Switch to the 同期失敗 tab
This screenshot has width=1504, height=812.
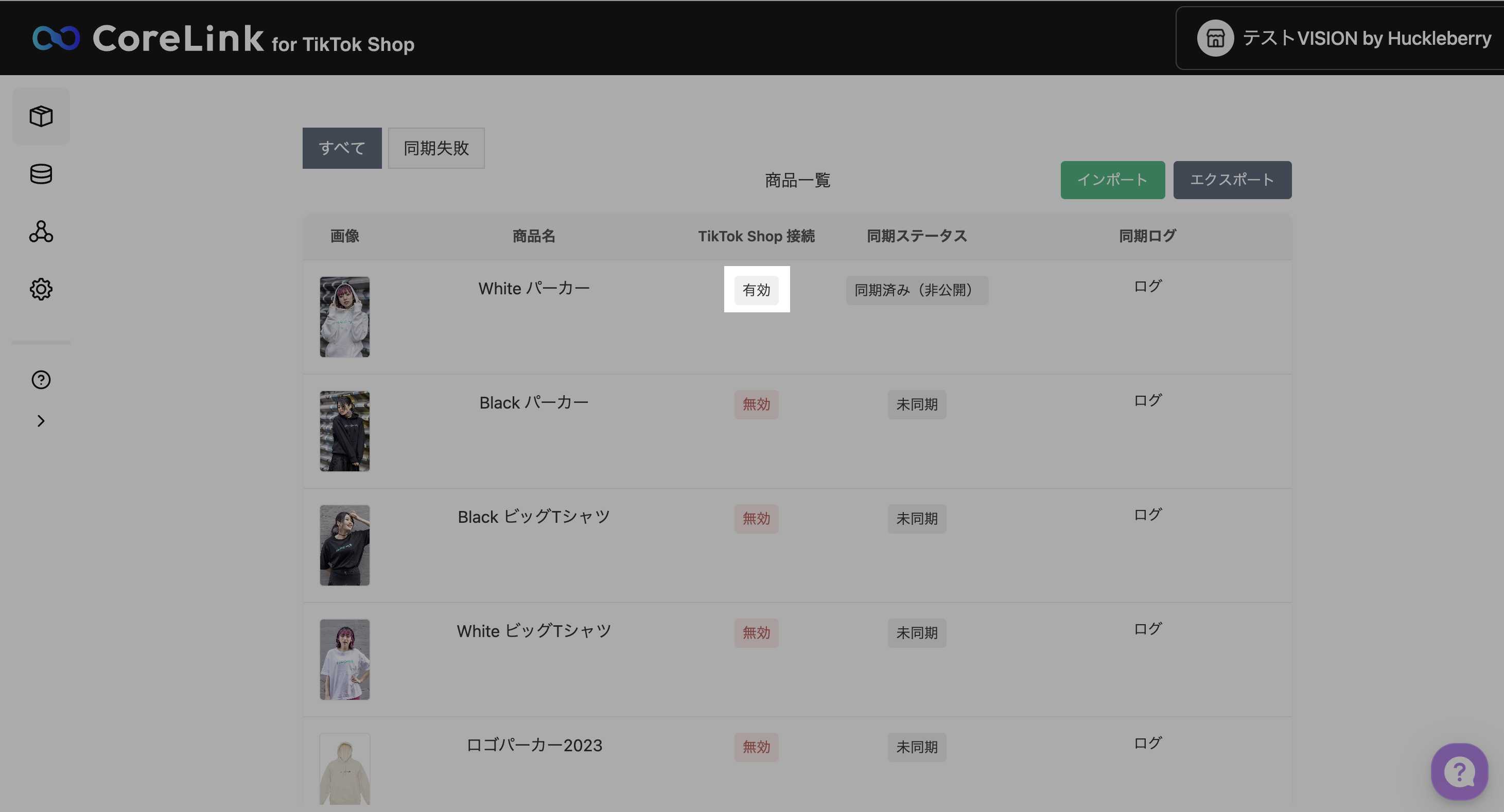[x=436, y=148]
